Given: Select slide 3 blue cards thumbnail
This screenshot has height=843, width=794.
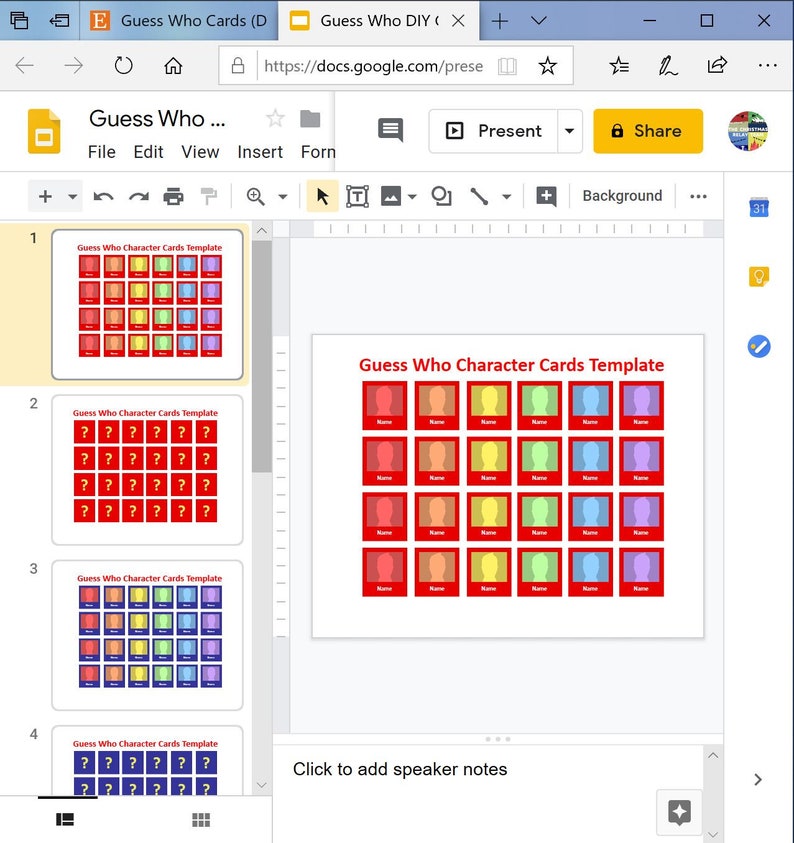Looking at the screenshot, I should [147, 635].
